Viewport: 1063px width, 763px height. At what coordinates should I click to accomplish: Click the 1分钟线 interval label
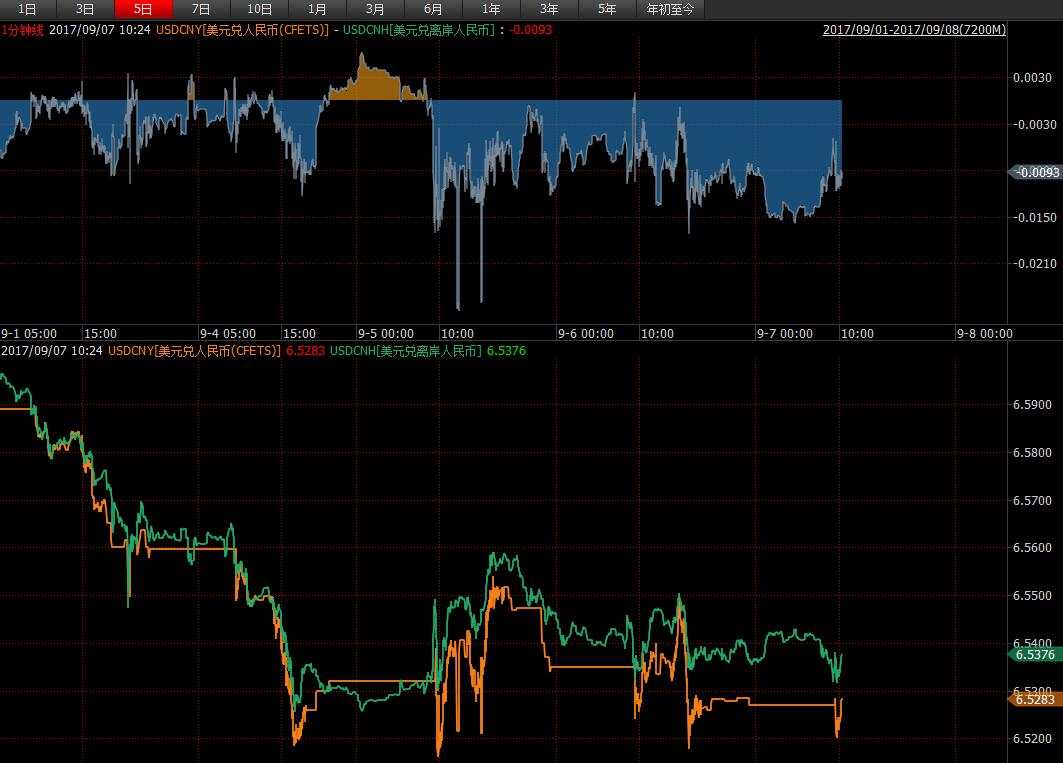click(22, 30)
